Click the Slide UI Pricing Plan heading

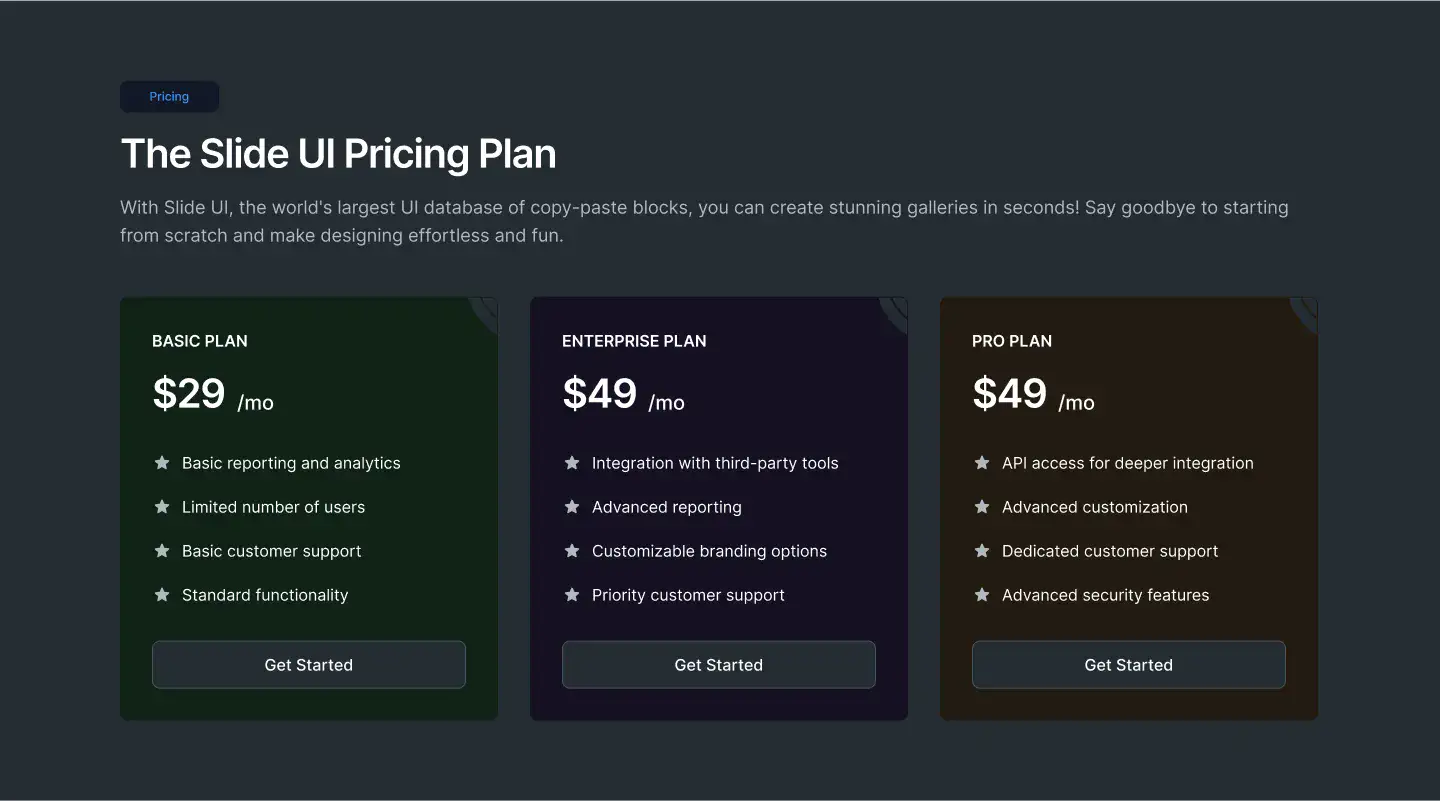click(x=338, y=154)
